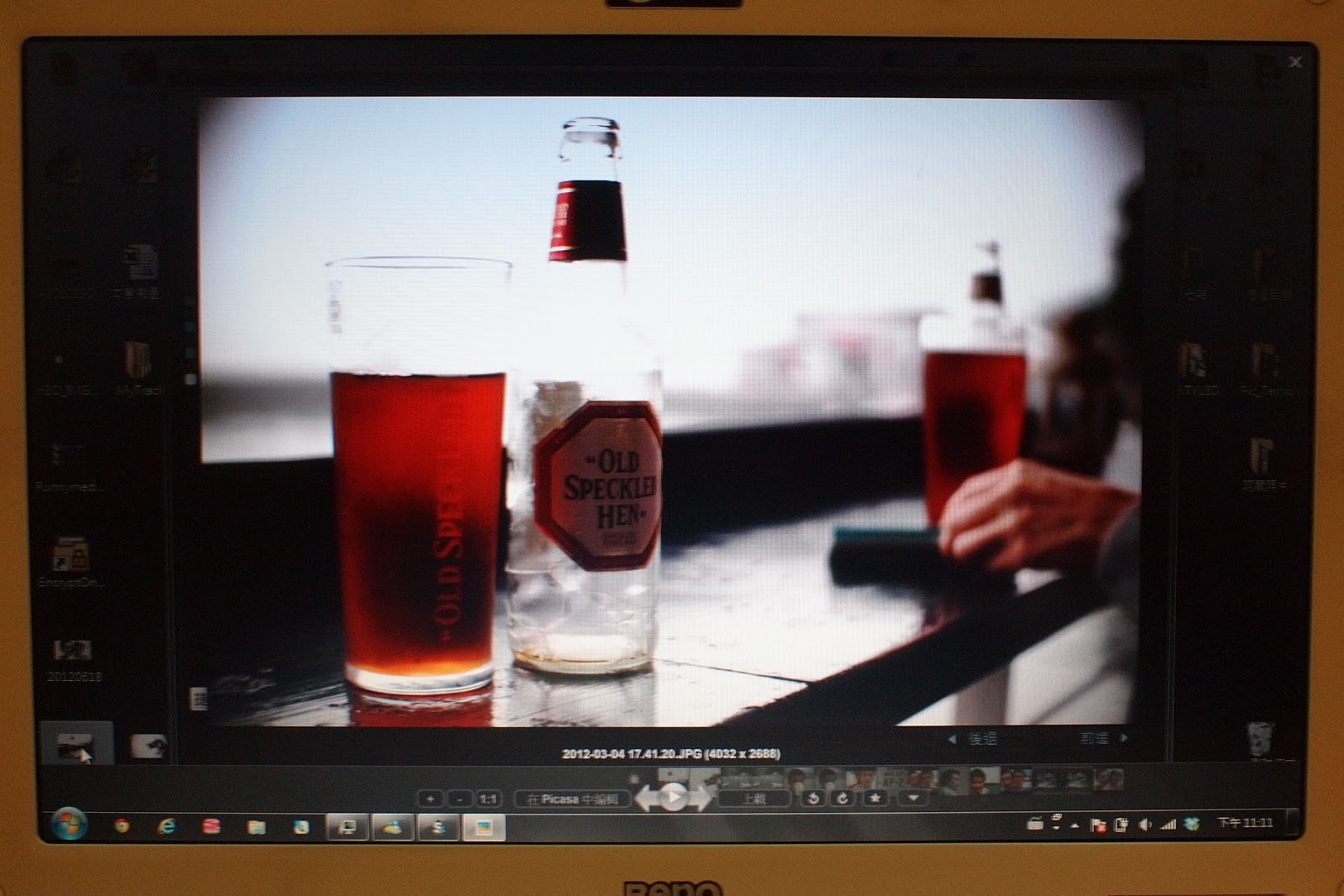Rotate the photo clockwise
The width and height of the screenshot is (1344, 896).
[843, 799]
